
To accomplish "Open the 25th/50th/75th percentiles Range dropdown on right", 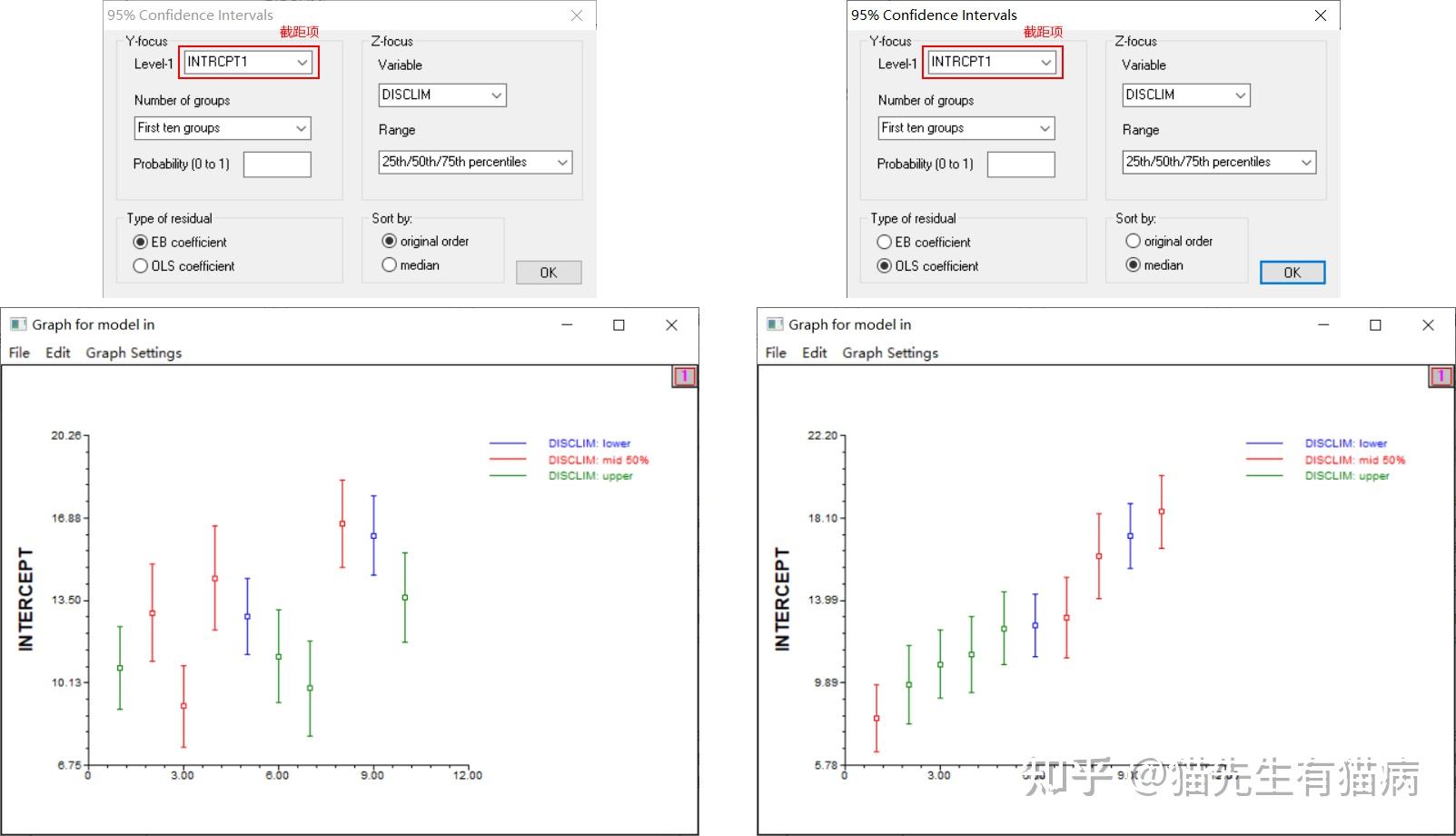I will point(1306,162).
